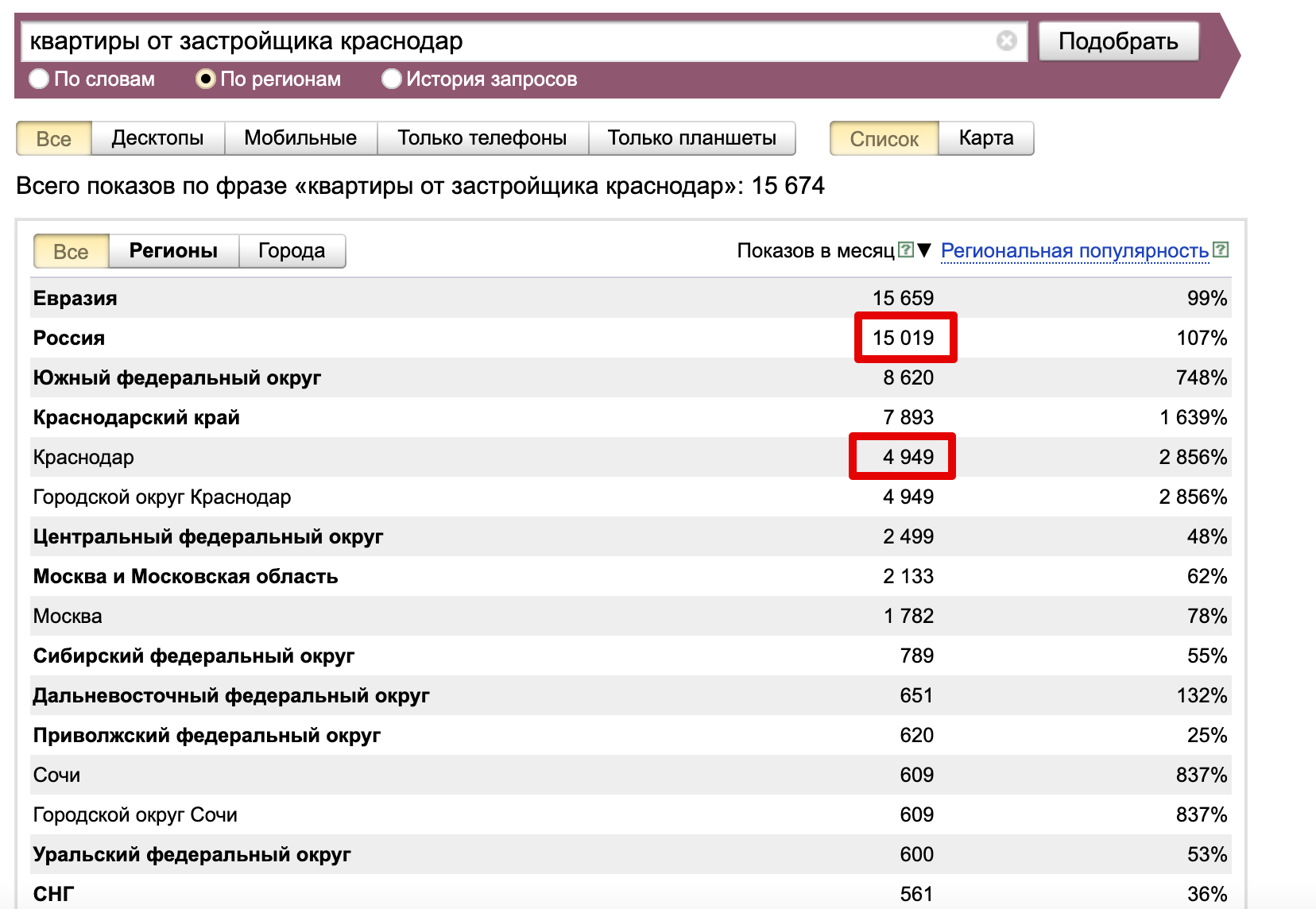1316x909 pixels.
Task: Click the Россия row label
Action: coord(68,338)
